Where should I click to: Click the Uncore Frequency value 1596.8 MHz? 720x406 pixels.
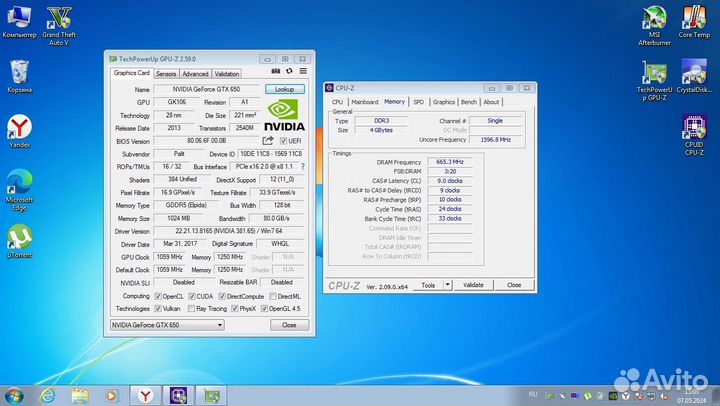click(x=495, y=140)
